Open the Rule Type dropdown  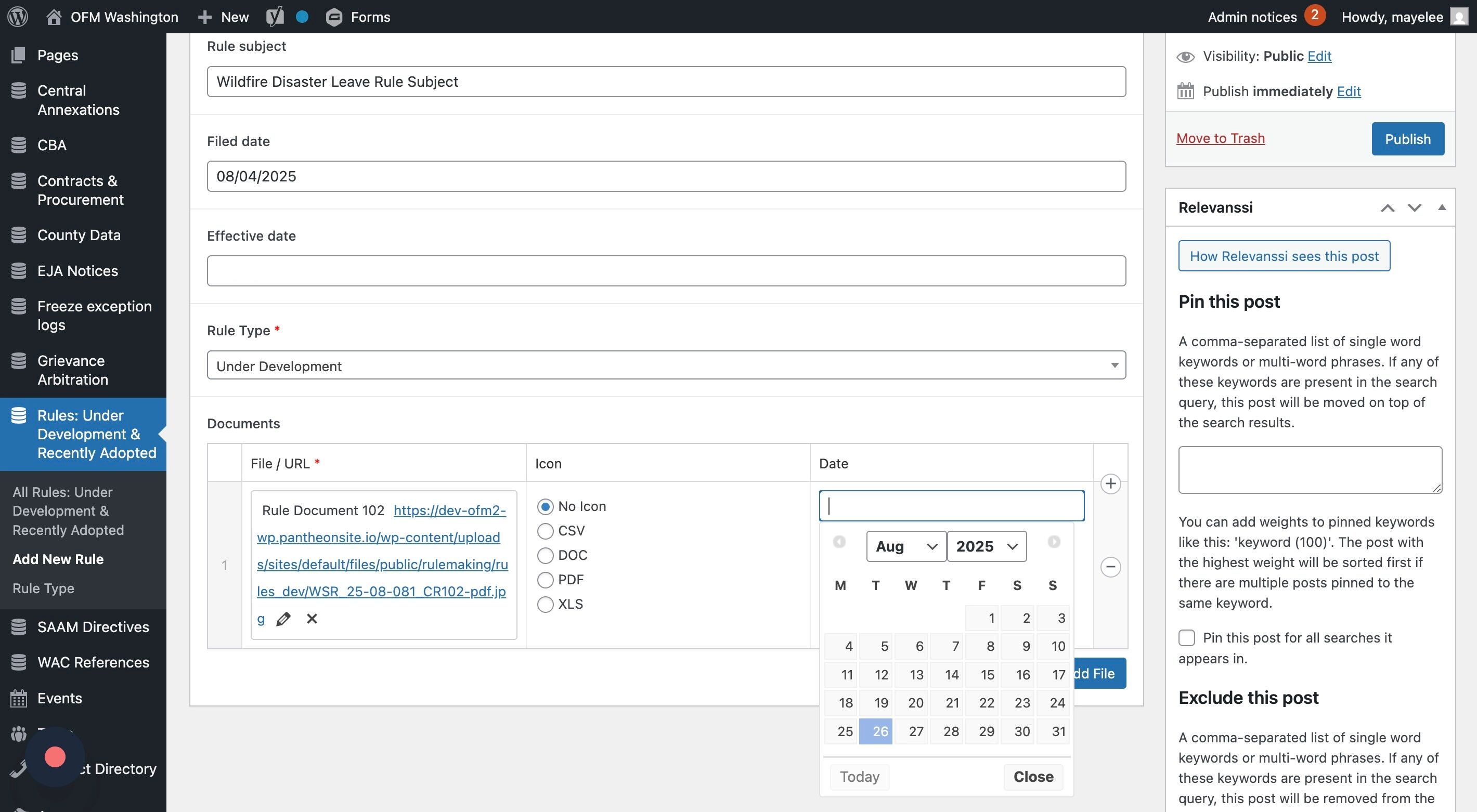[x=666, y=365]
